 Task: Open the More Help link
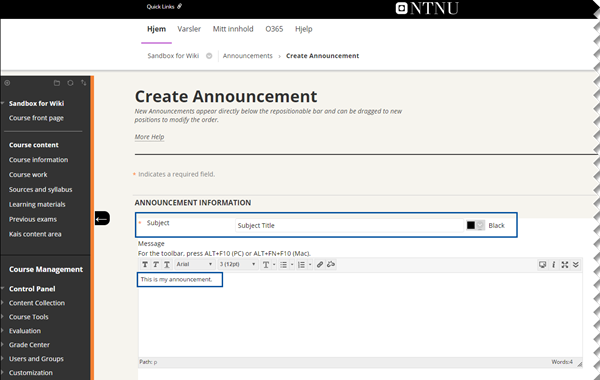tap(149, 137)
